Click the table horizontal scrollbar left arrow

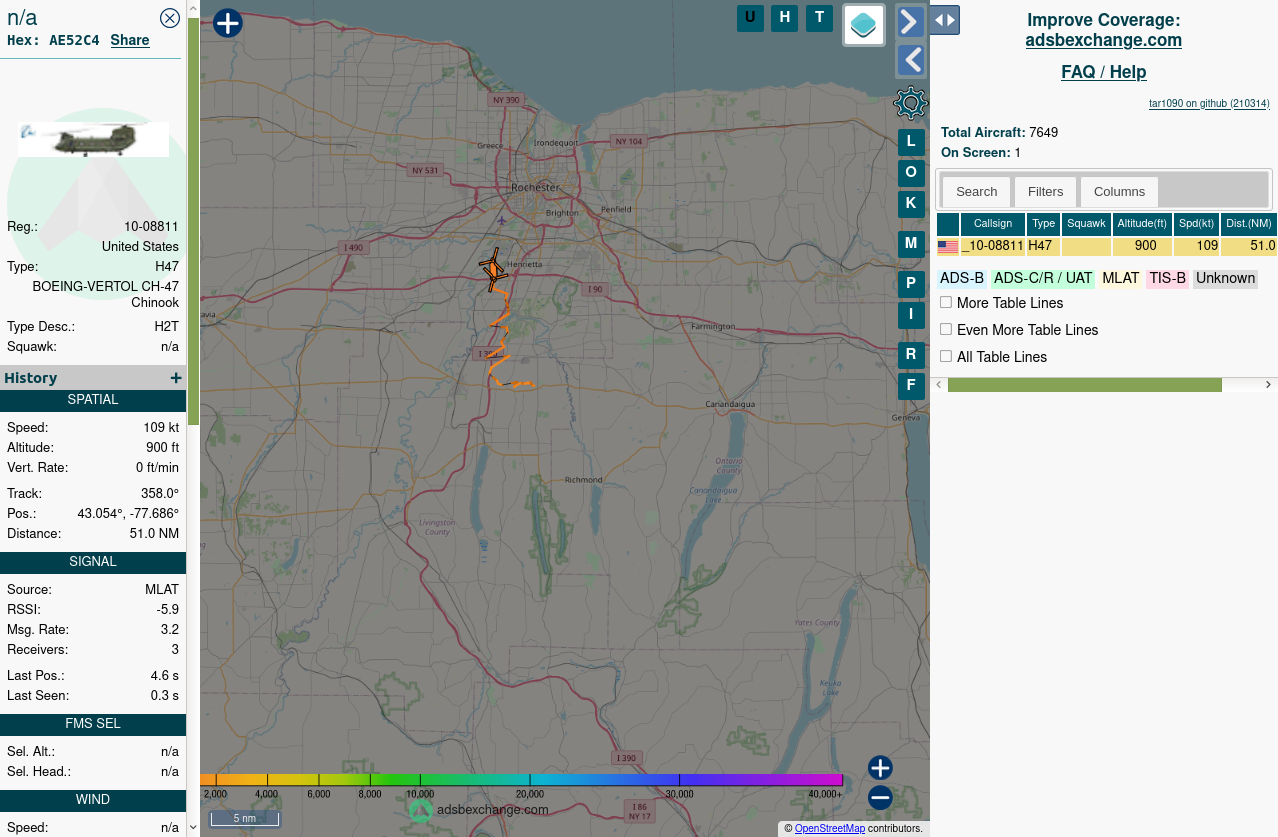tap(939, 385)
